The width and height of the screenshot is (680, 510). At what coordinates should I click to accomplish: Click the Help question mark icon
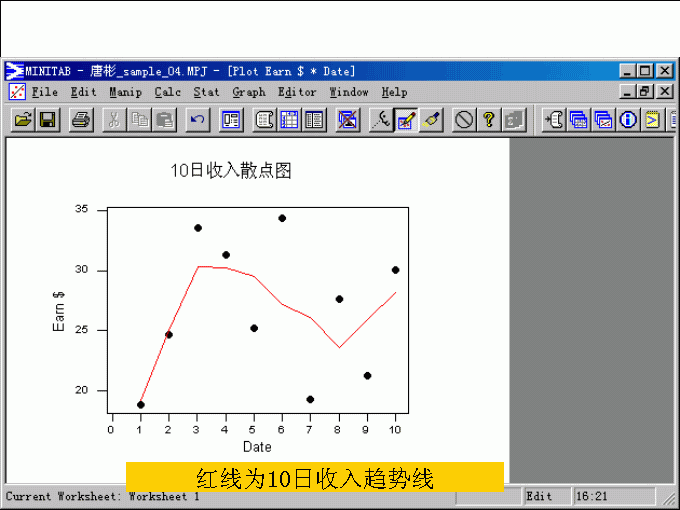(x=489, y=120)
